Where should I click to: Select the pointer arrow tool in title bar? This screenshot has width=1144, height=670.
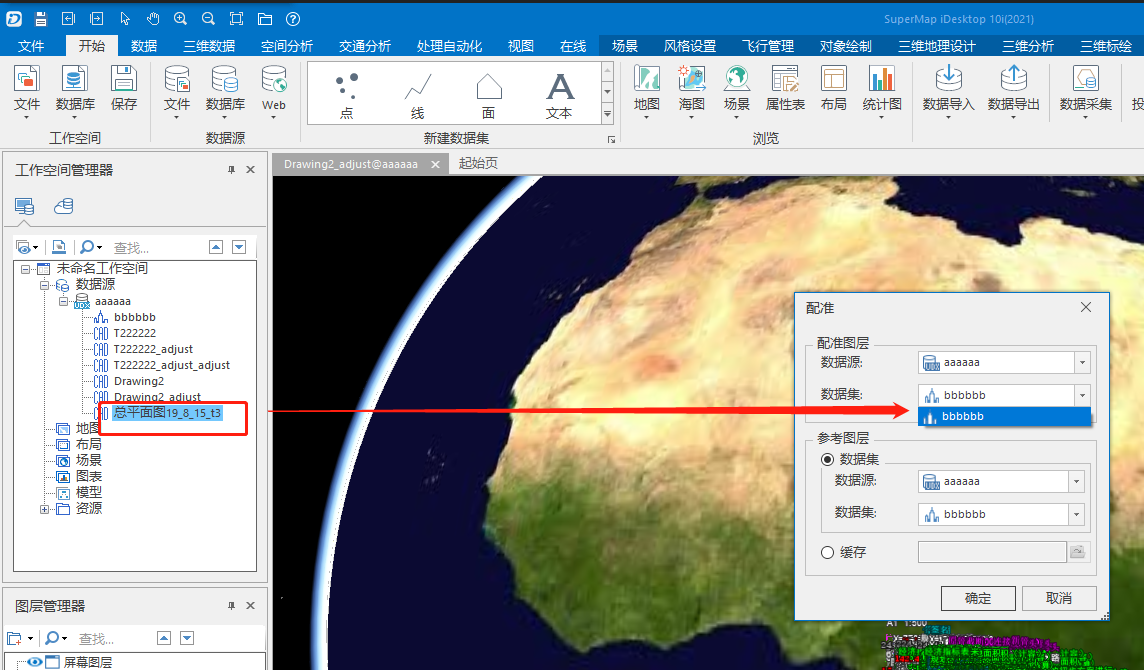pos(125,19)
